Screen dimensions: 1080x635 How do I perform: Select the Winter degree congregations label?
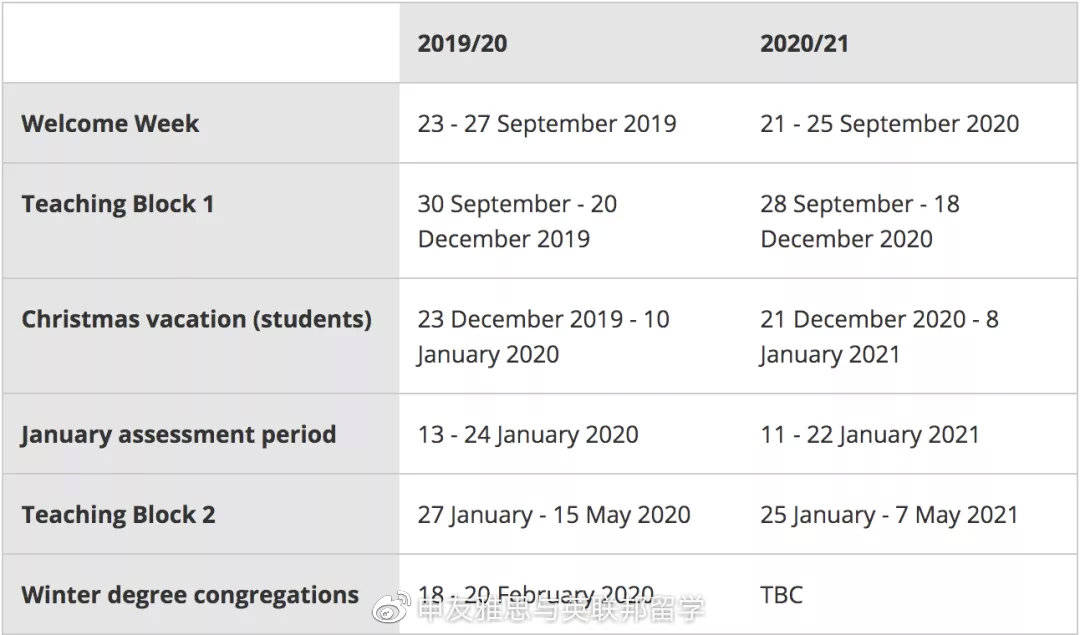click(x=190, y=595)
